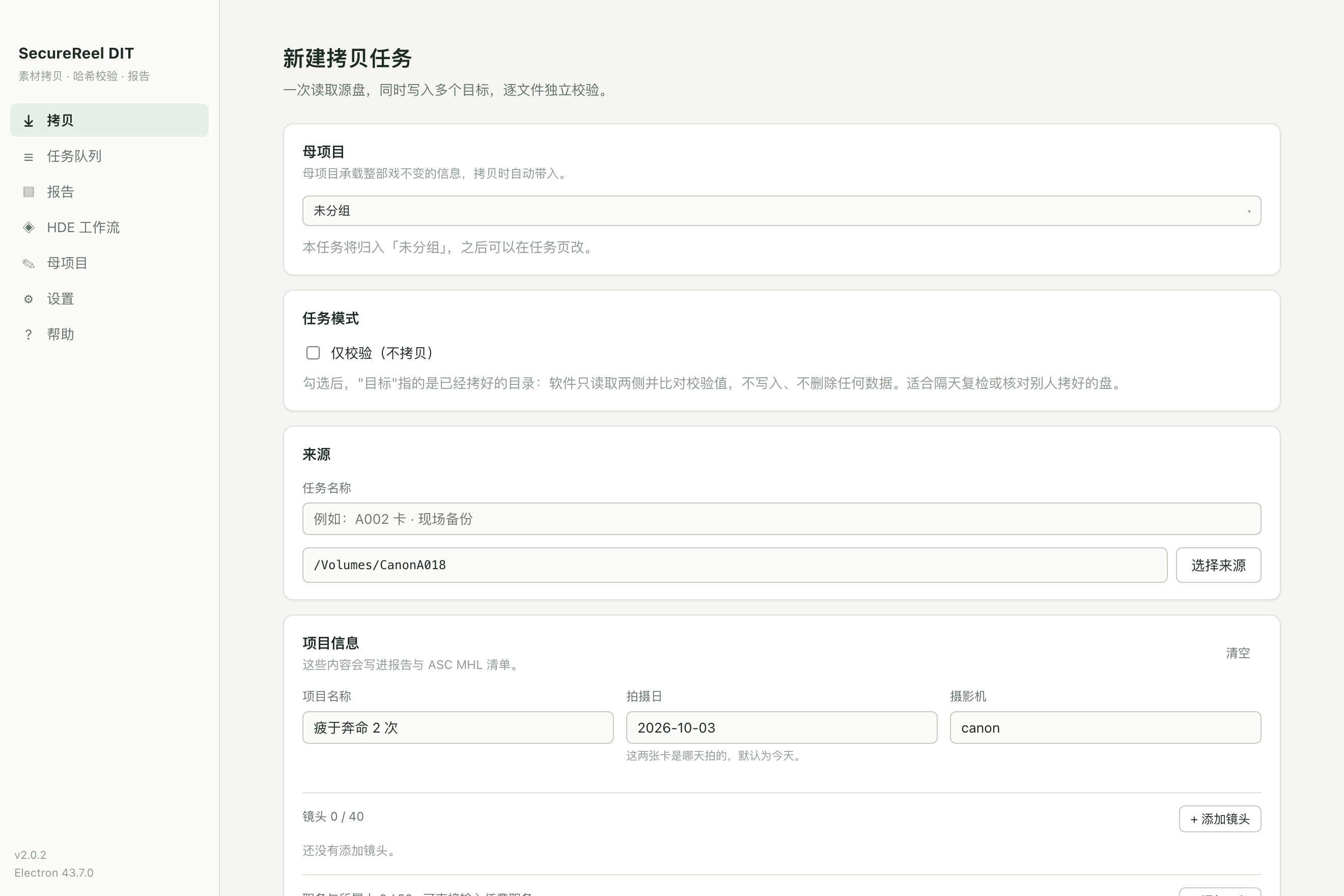This screenshot has height=896, width=1344.
Task: Focus the 任务名称 input field
Action: pyautogui.click(x=781, y=519)
